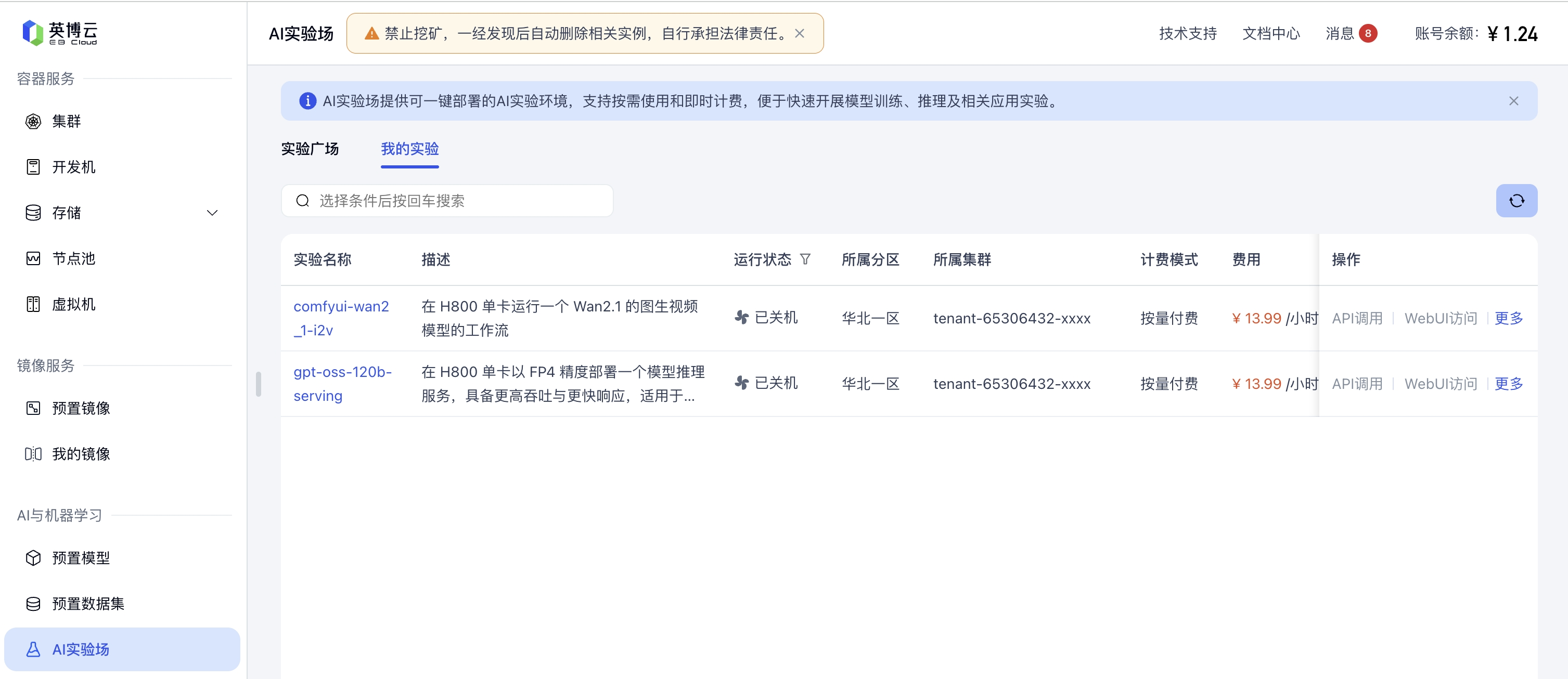Image resolution: width=1568 pixels, height=679 pixels.
Task: Open the 虚拟机 virtual machine section
Action: 73,304
